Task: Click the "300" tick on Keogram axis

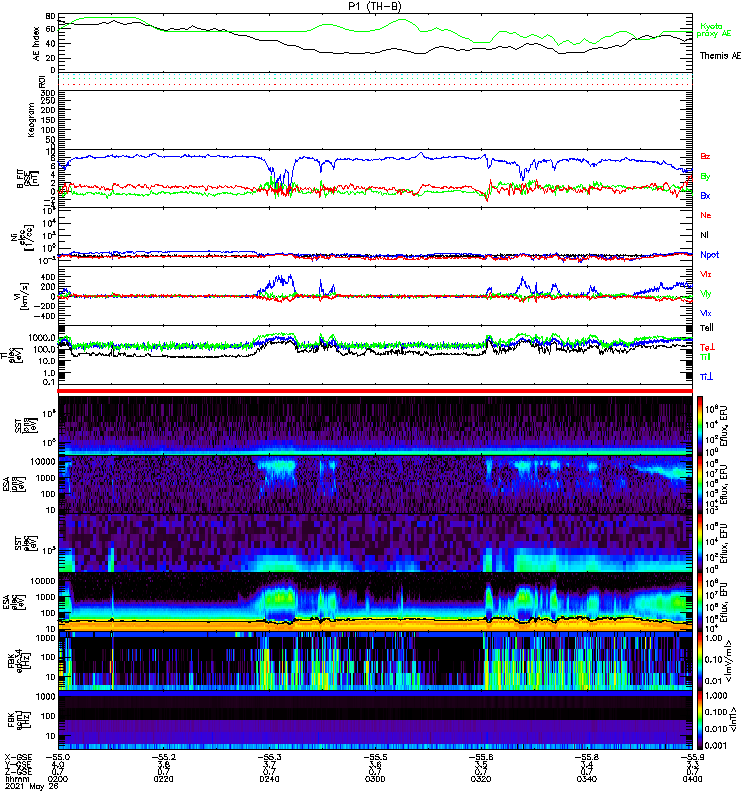Action: coord(48,93)
